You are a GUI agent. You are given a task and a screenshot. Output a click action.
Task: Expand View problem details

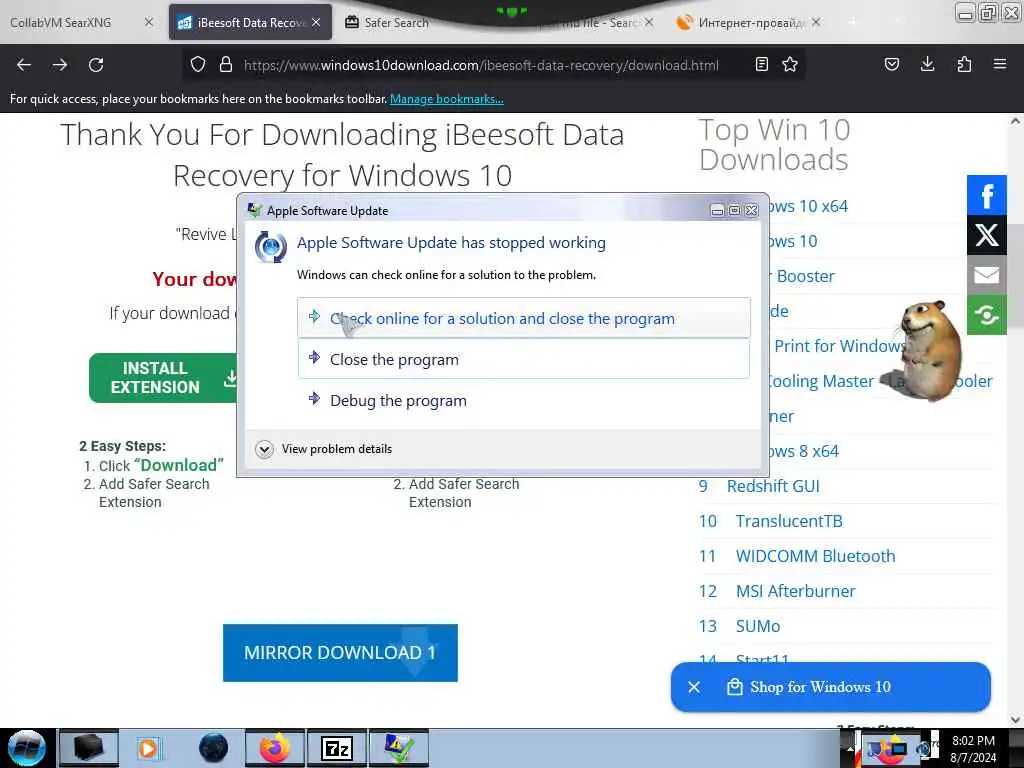tap(324, 449)
